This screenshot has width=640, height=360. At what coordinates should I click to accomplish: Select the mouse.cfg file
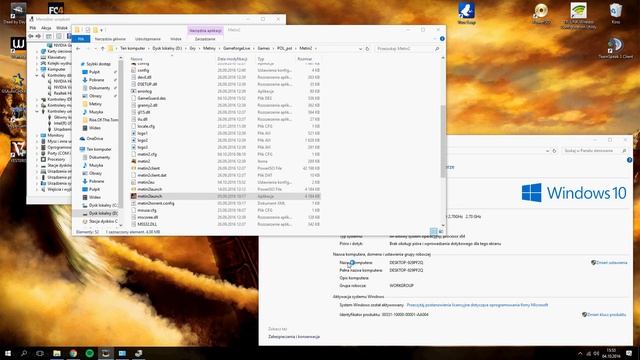tap(225, 210)
